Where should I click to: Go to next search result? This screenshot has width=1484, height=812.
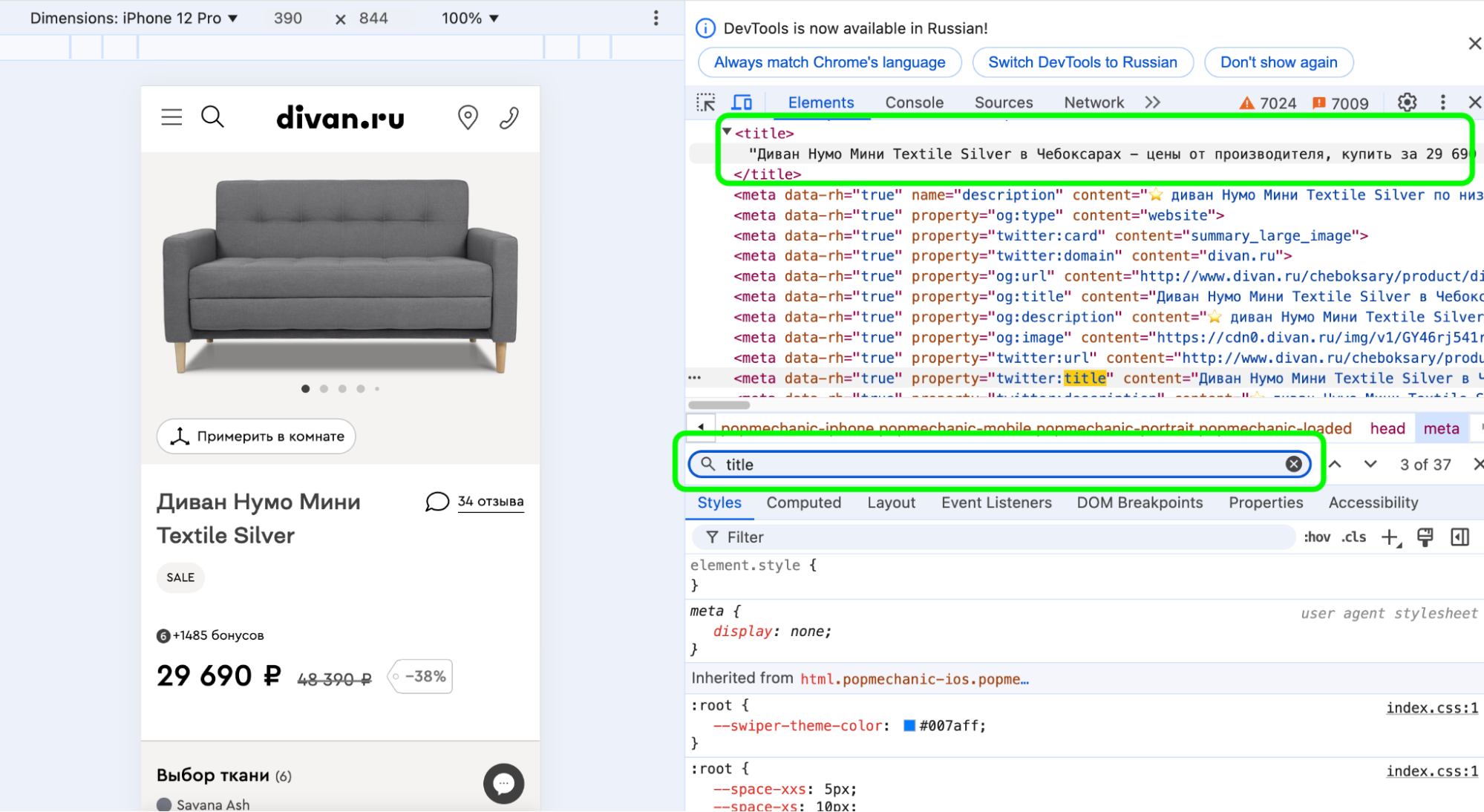(1370, 464)
